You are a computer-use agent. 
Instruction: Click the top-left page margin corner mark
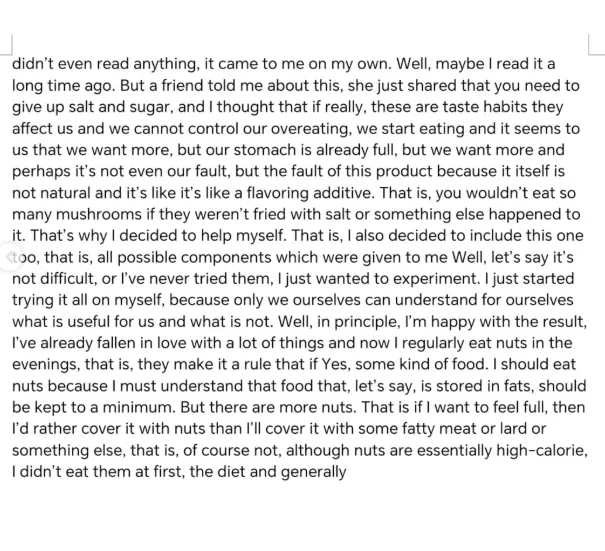tap(8, 43)
